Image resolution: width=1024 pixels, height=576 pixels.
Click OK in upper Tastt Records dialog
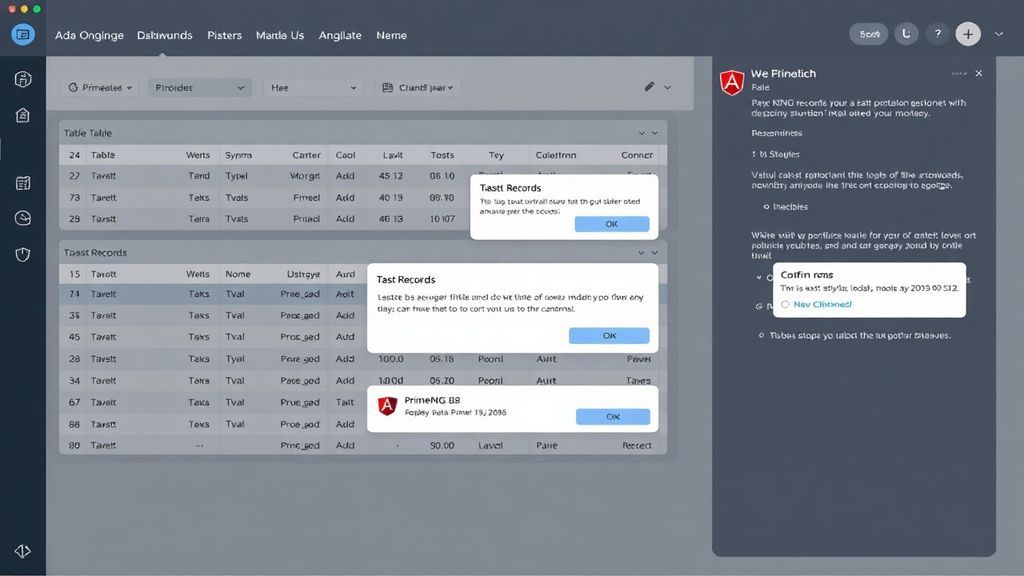pyautogui.click(x=612, y=224)
